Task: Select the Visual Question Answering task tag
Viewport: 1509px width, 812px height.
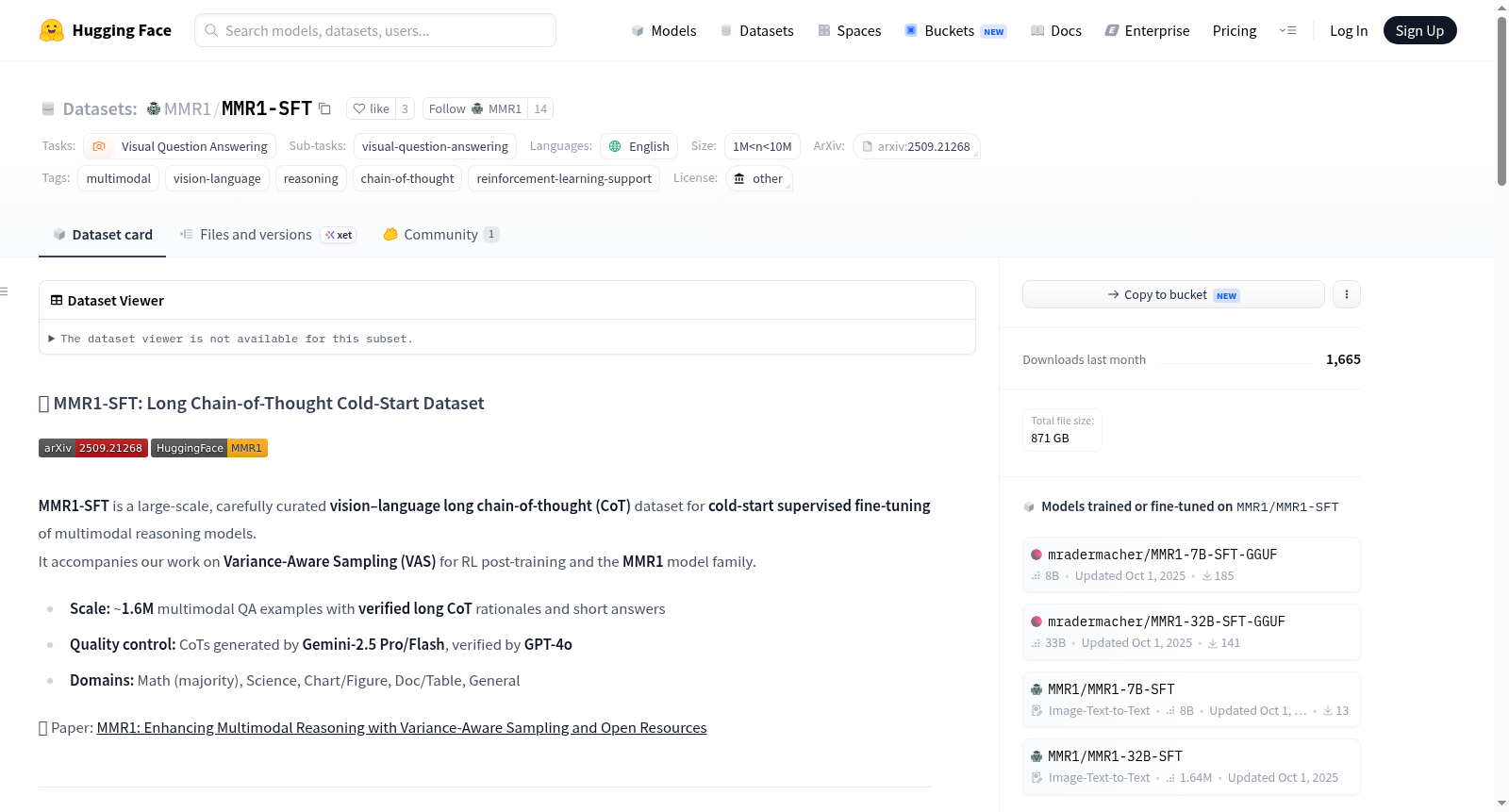Action: click(x=180, y=146)
